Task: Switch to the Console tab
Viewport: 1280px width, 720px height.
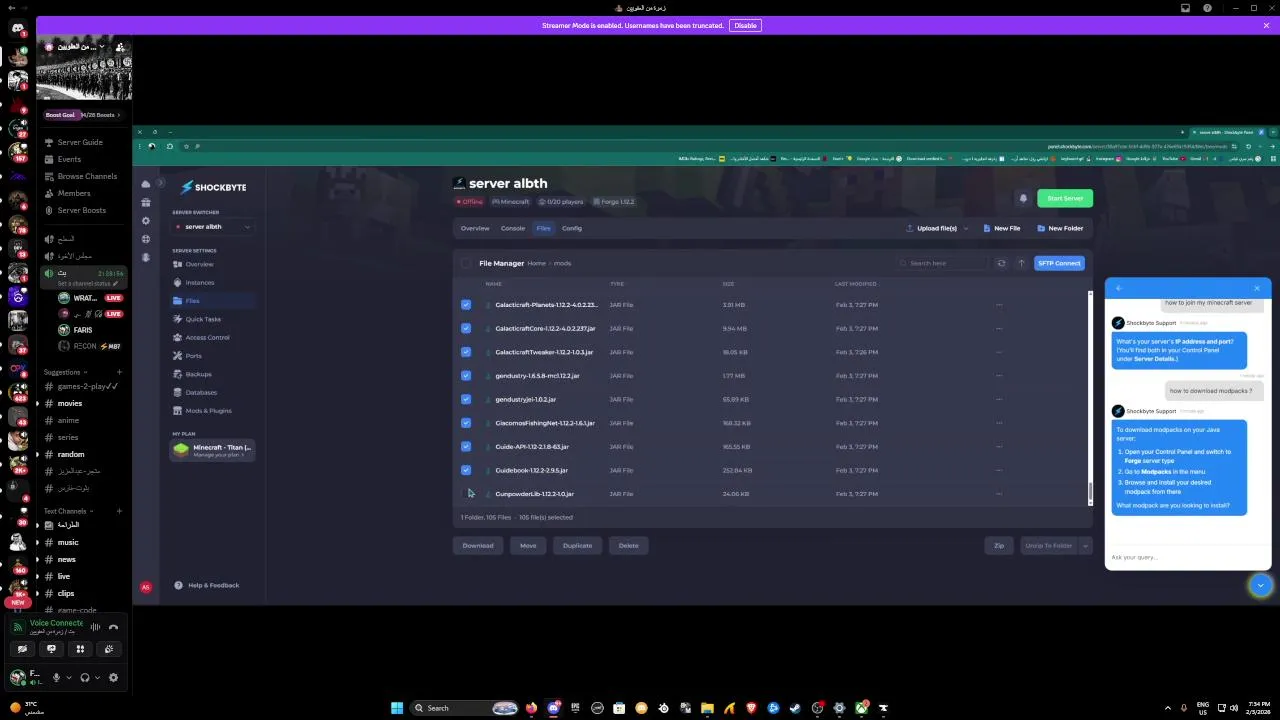Action: 513,228
